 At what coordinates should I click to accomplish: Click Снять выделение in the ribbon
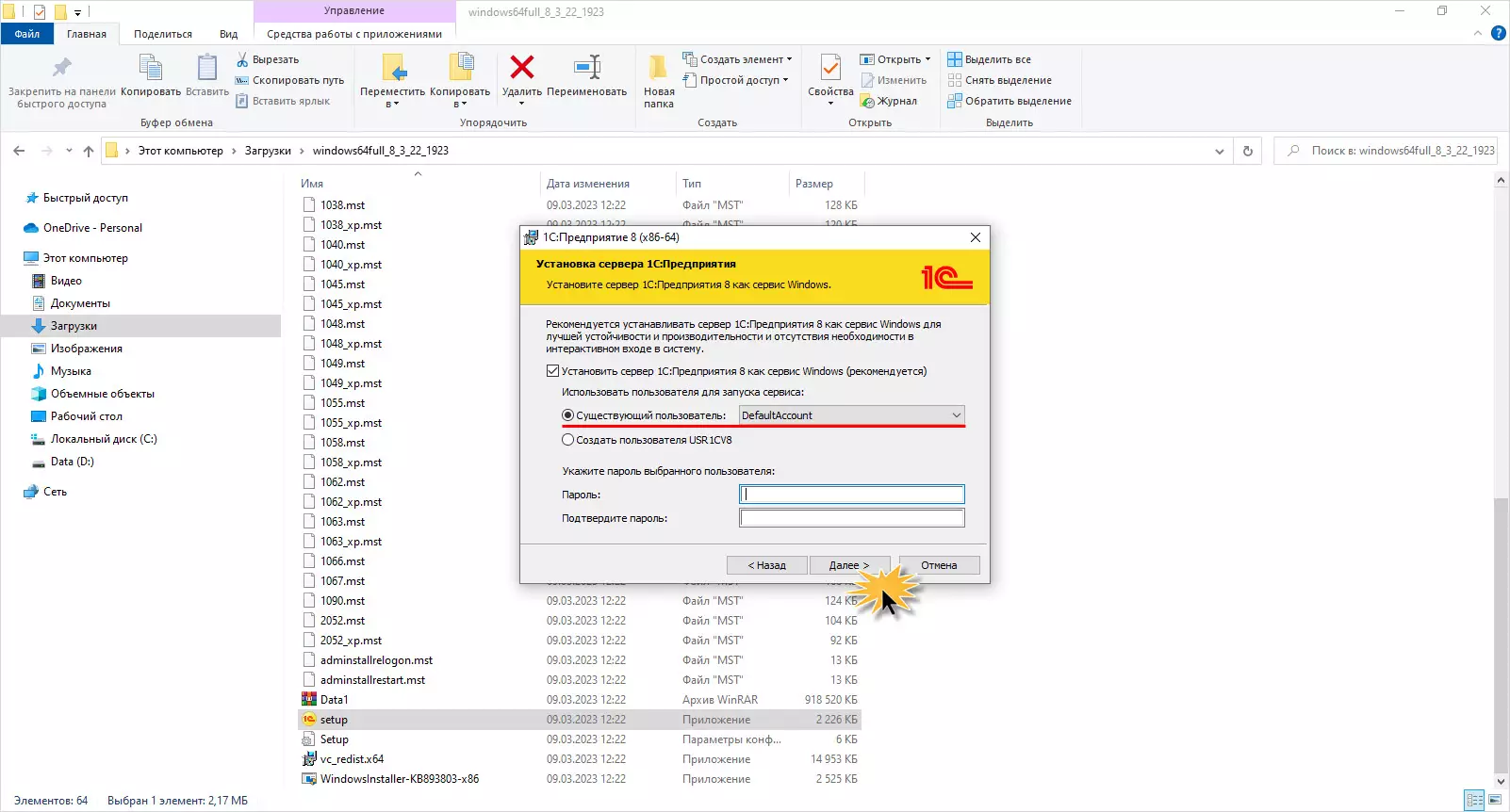(999, 80)
